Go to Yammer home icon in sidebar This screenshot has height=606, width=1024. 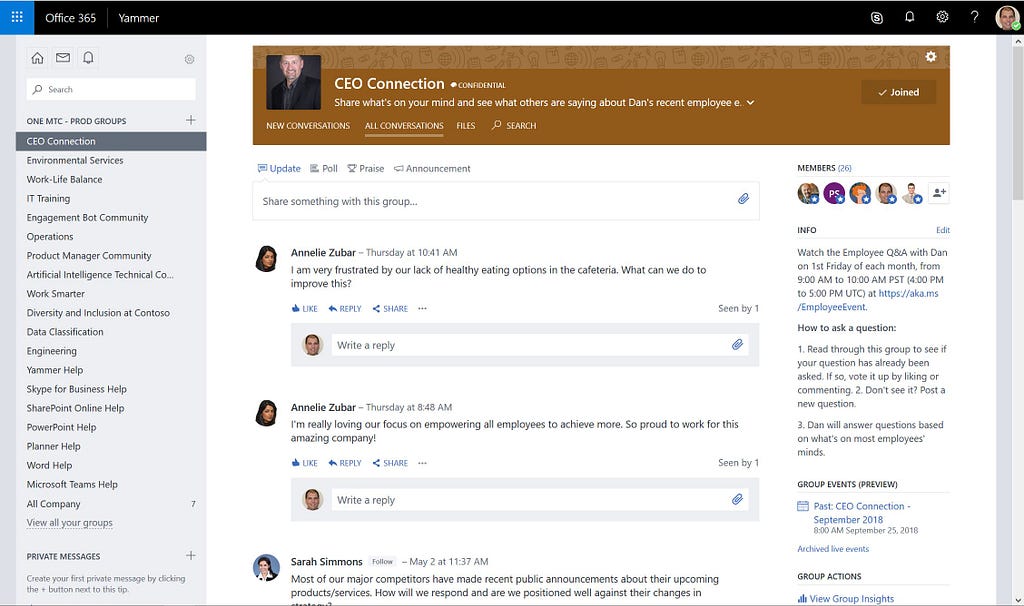coord(37,58)
